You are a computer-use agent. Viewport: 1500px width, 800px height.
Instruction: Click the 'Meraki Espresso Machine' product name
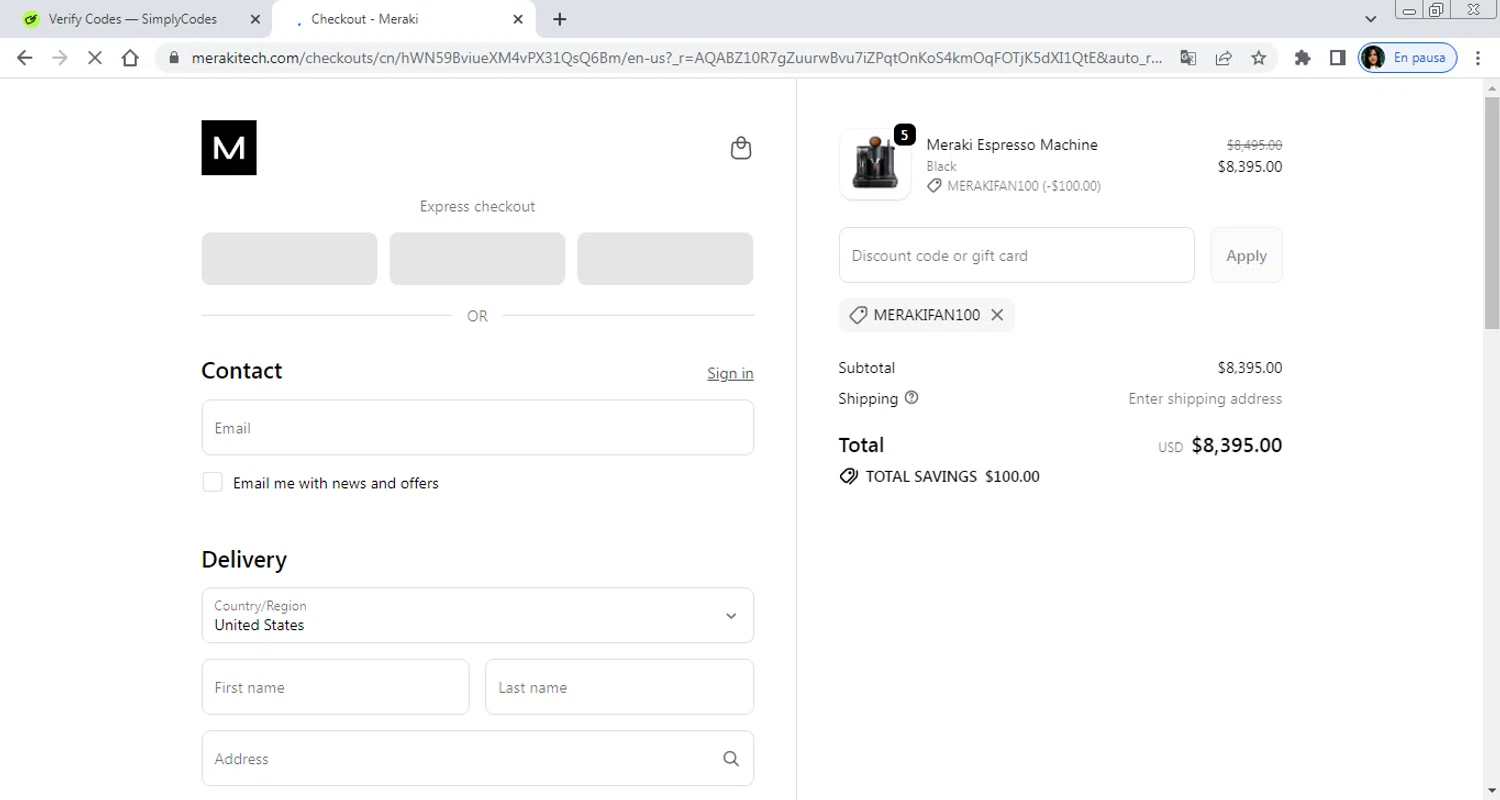click(1012, 145)
